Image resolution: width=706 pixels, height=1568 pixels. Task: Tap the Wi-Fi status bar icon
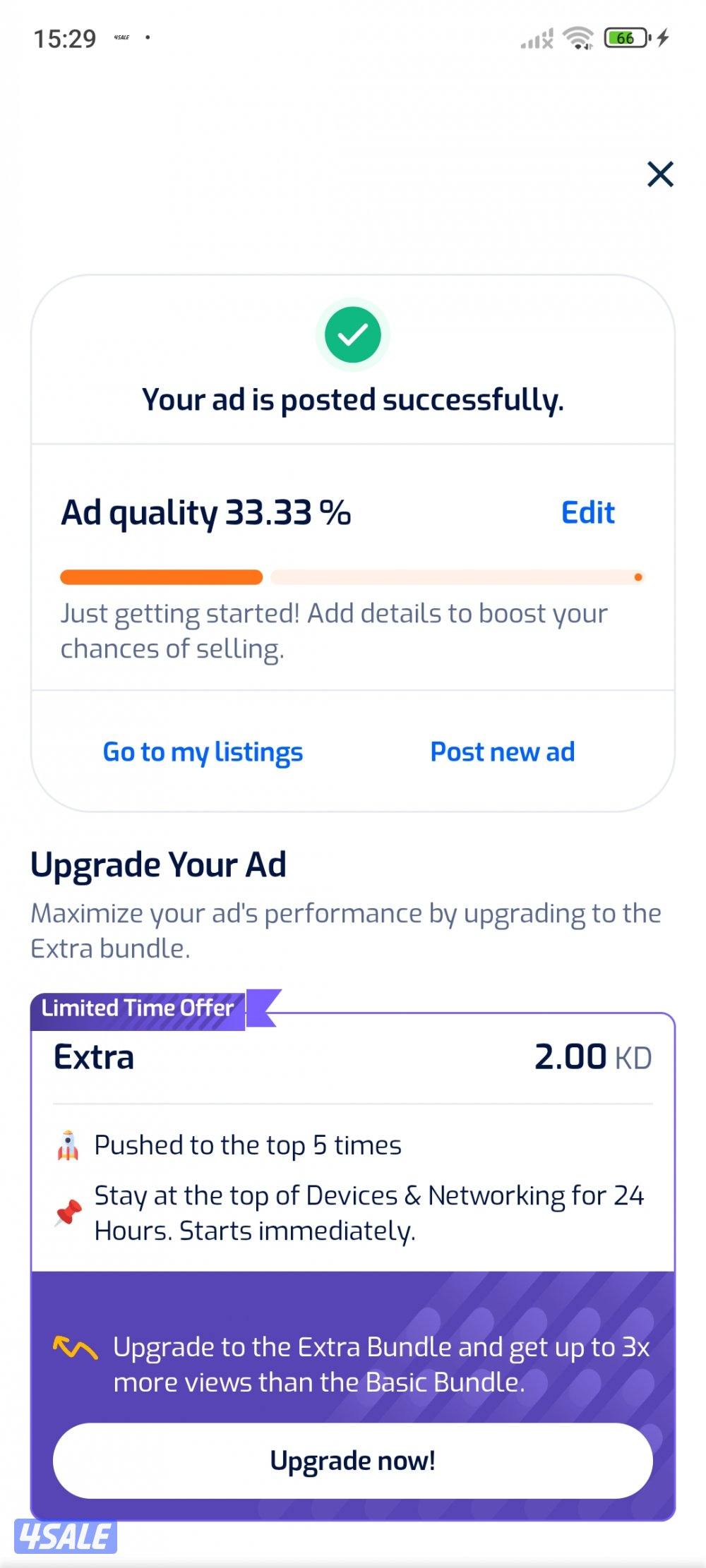click(x=579, y=38)
